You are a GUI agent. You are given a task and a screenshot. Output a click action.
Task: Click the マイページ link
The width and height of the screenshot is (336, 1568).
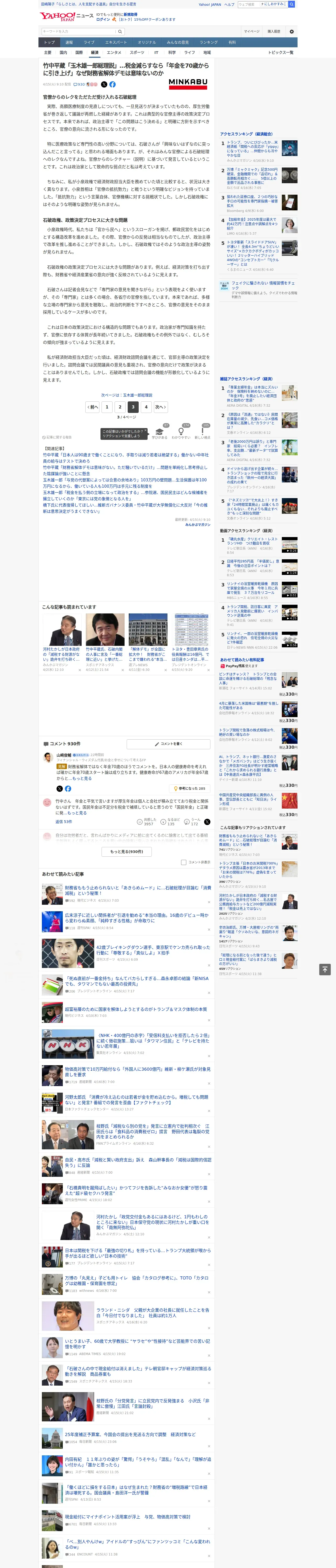pos(251,31)
